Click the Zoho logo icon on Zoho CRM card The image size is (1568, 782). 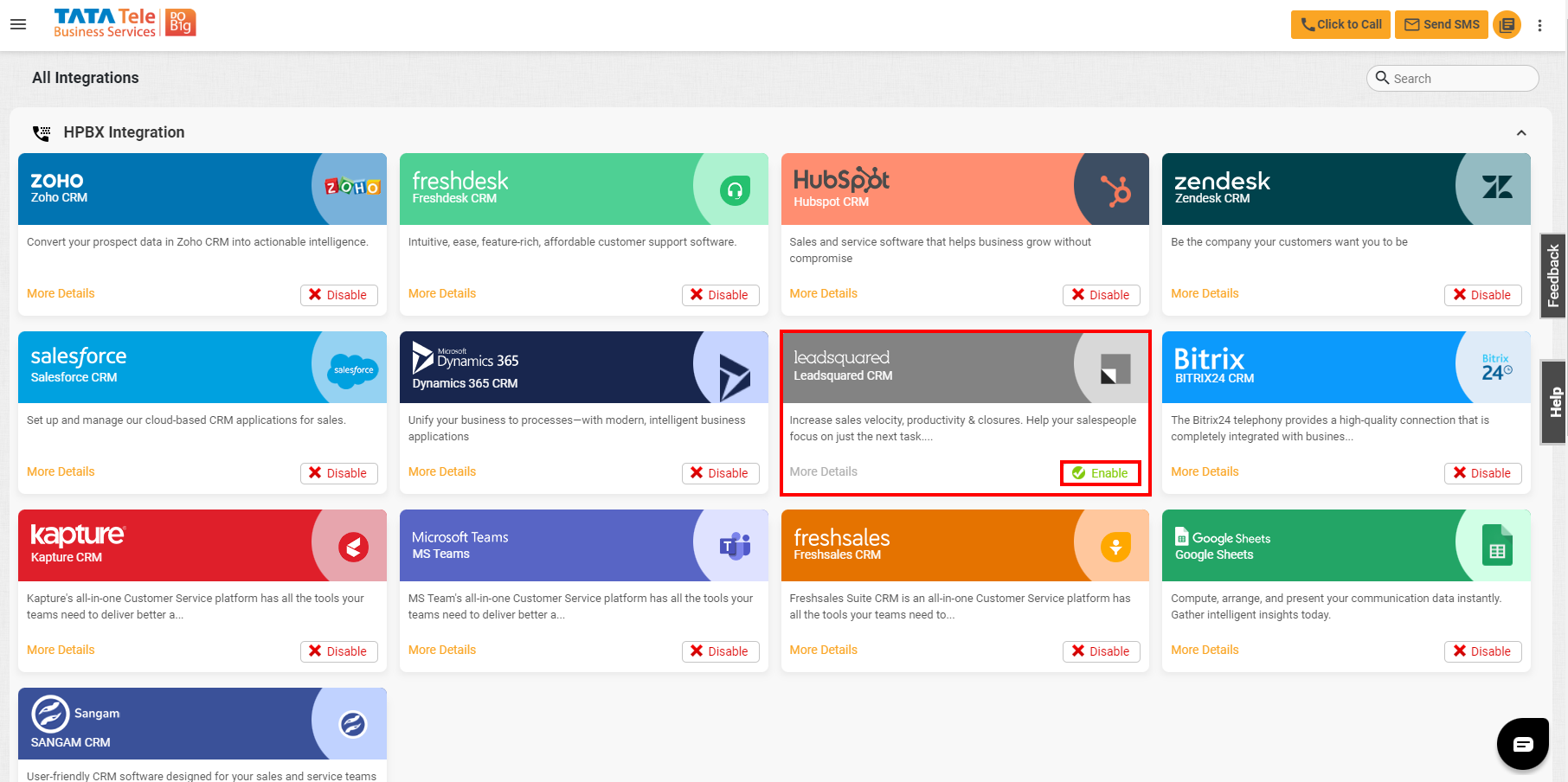(x=352, y=187)
